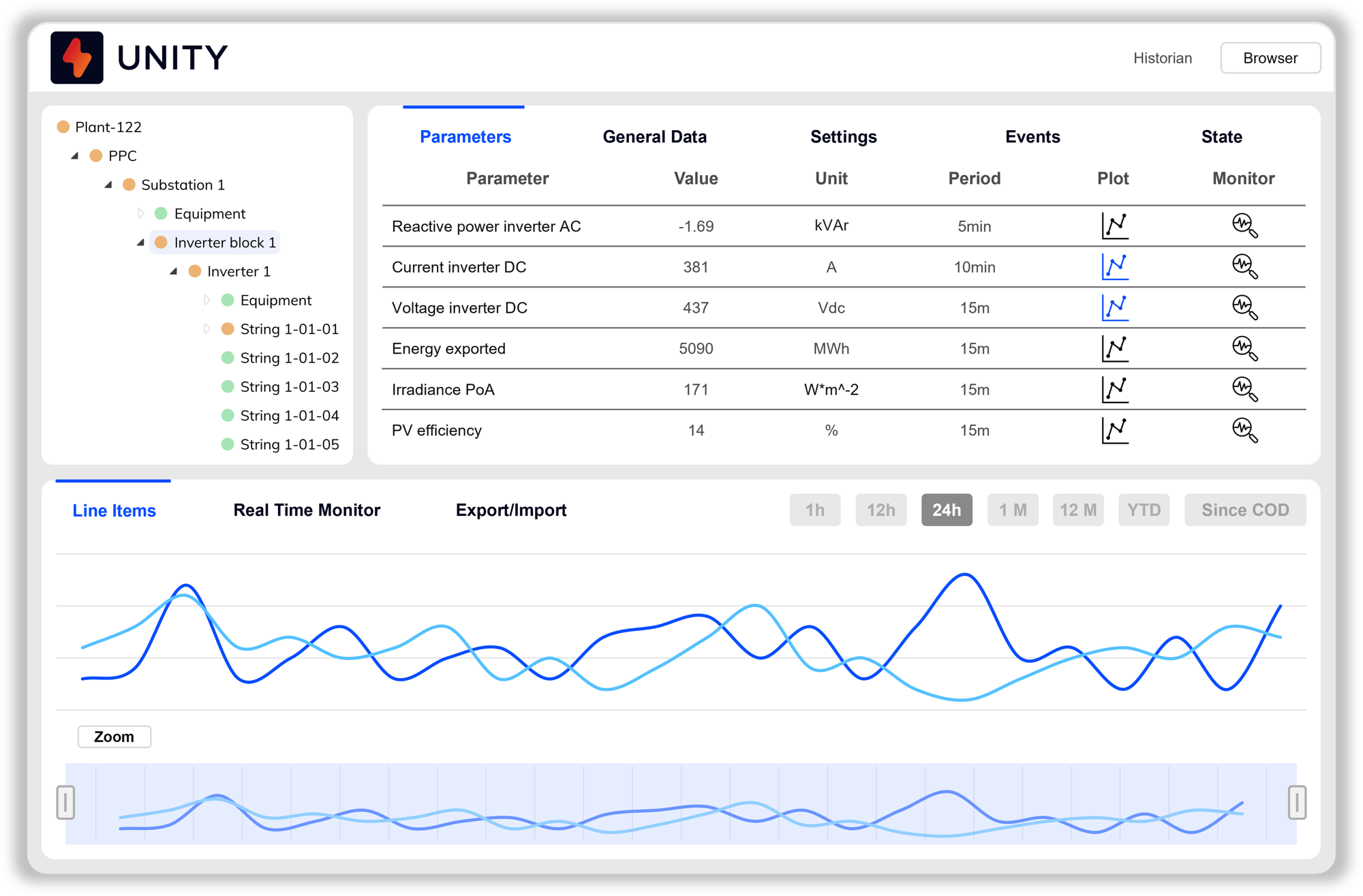
Task: Switch time range to 12 M
Action: coord(1077,510)
